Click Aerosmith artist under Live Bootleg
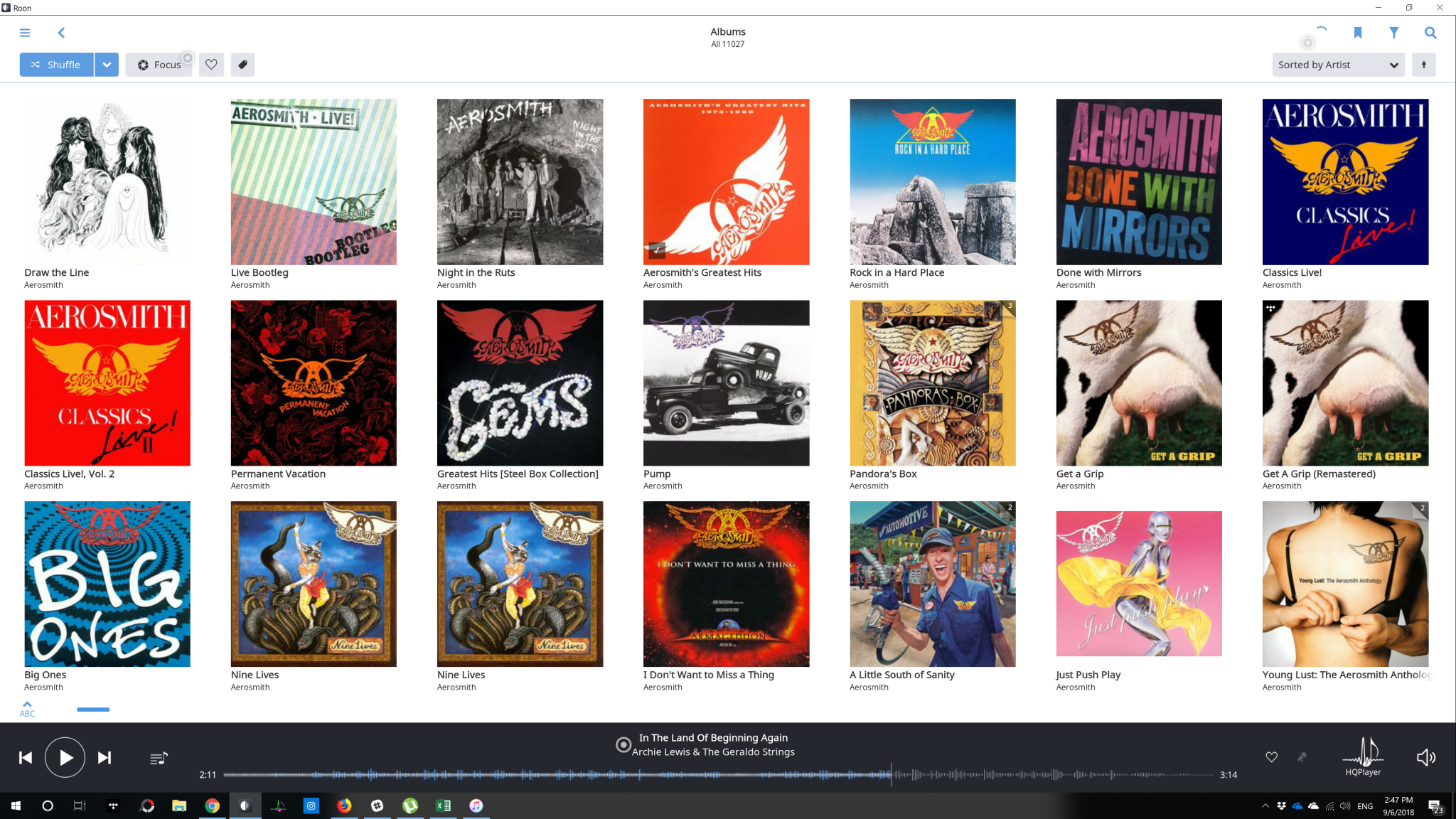This screenshot has width=1456, height=819. point(250,285)
